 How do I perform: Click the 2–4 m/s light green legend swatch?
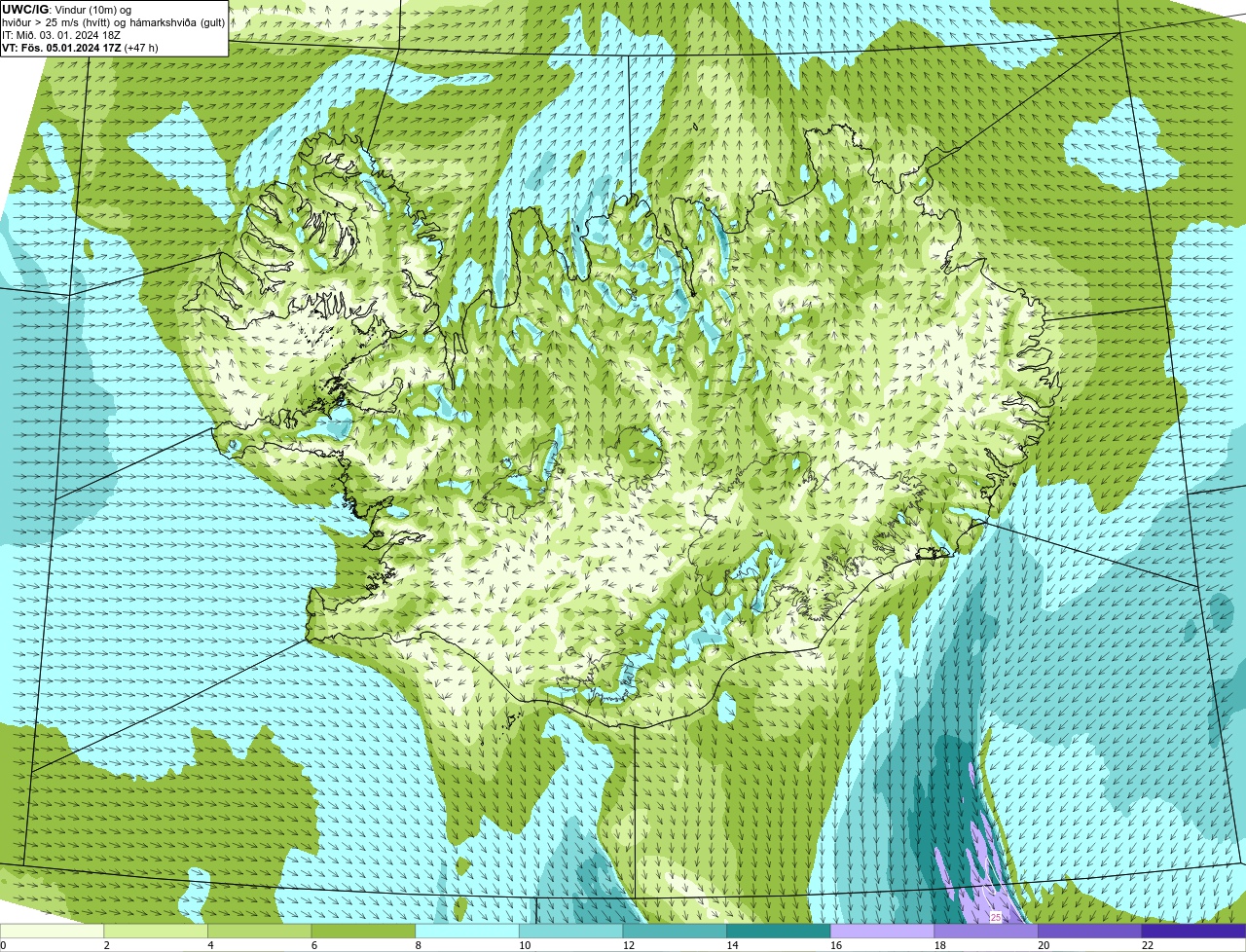(156, 931)
